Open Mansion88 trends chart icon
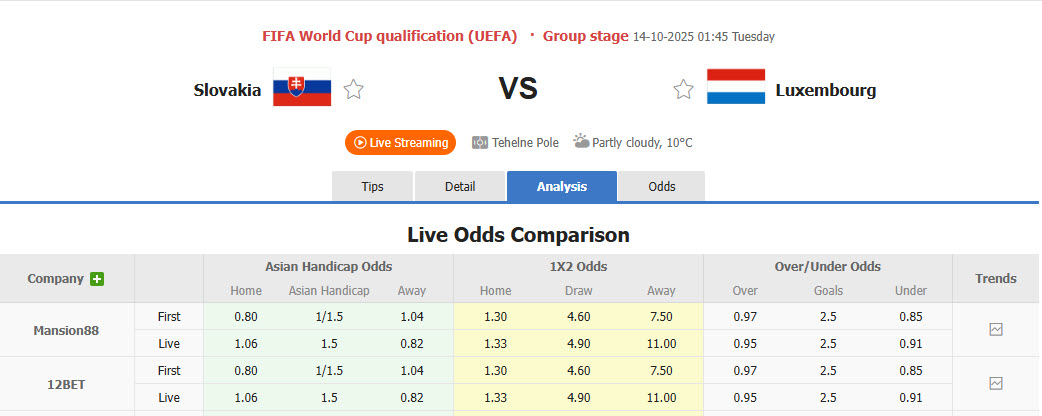 (x=996, y=329)
